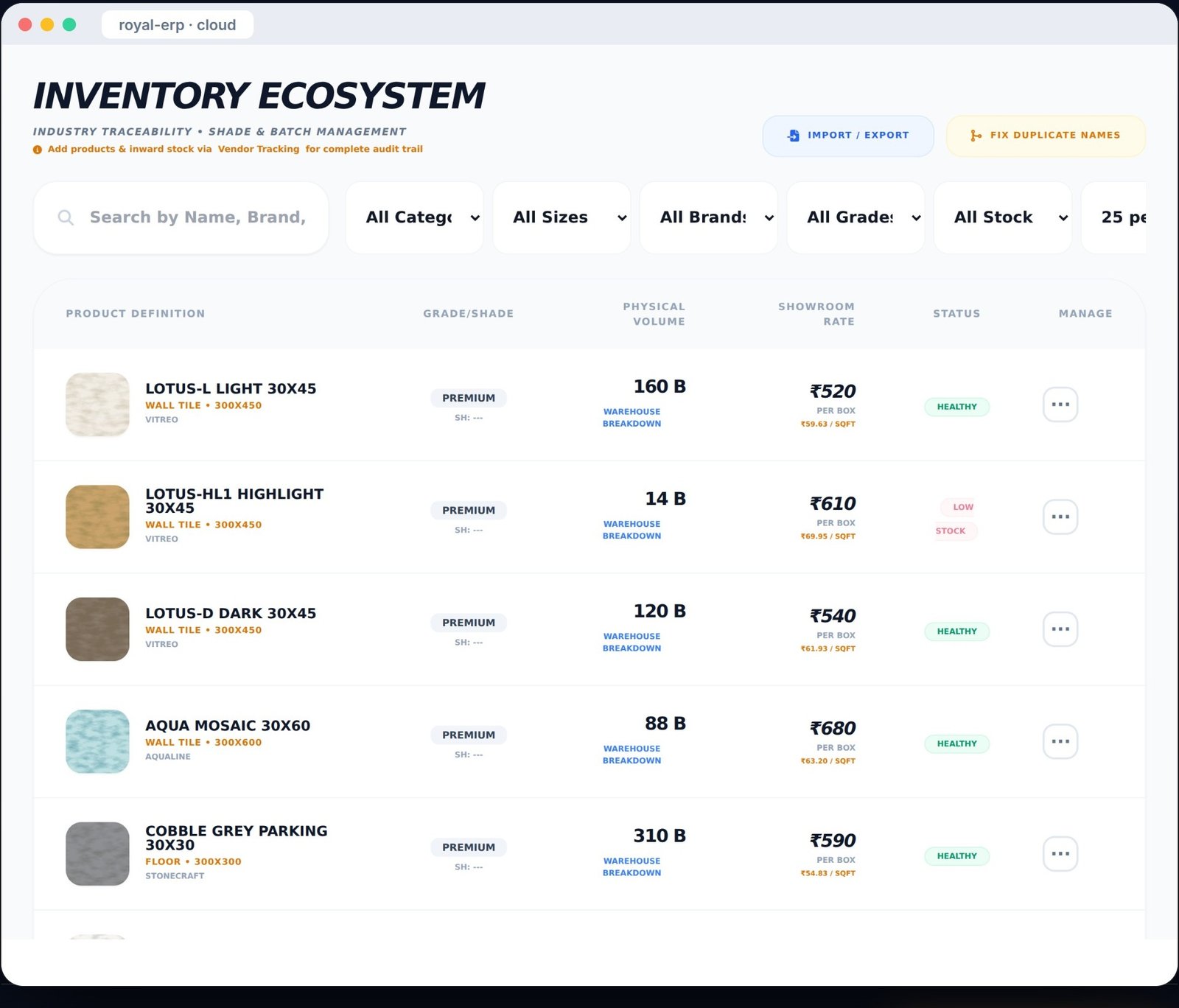
Task: Click Low Stock badge for Lotus-HL1 Highlight
Action: [956, 519]
